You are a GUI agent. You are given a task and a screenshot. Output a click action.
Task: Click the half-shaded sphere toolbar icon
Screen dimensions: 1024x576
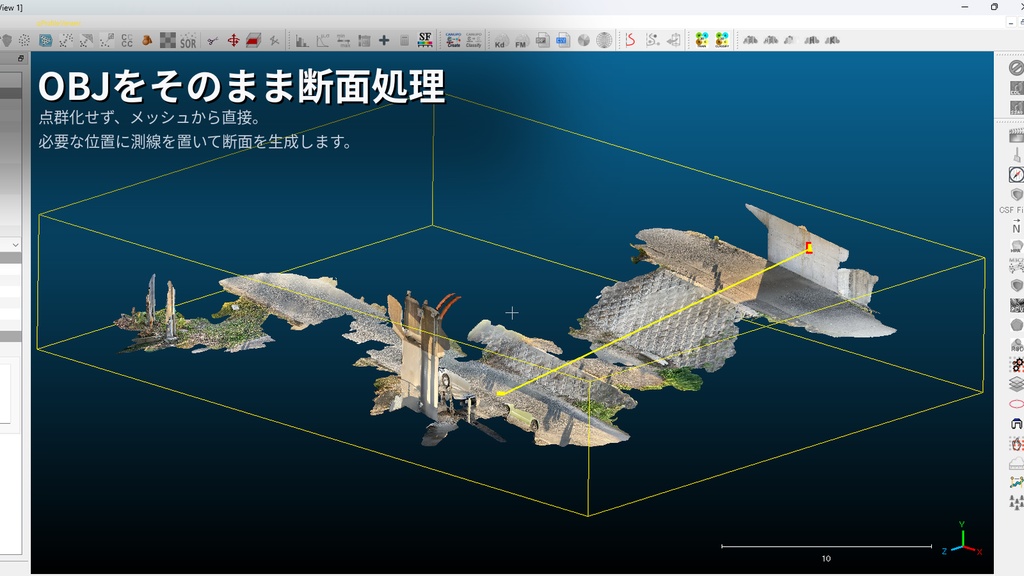[583, 40]
